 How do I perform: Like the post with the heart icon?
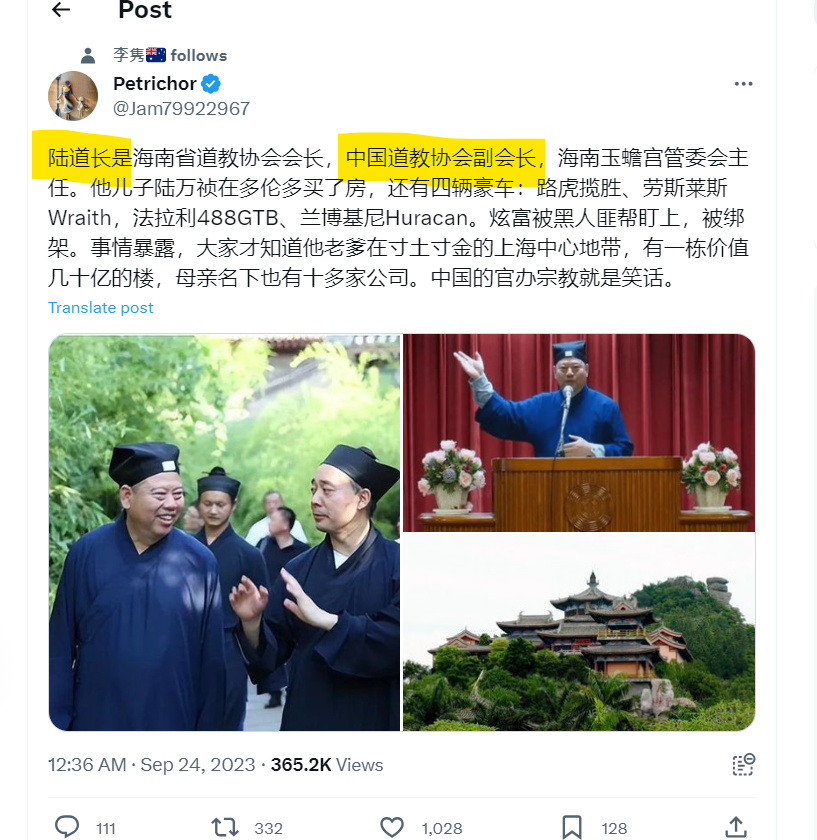click(392, 827)
